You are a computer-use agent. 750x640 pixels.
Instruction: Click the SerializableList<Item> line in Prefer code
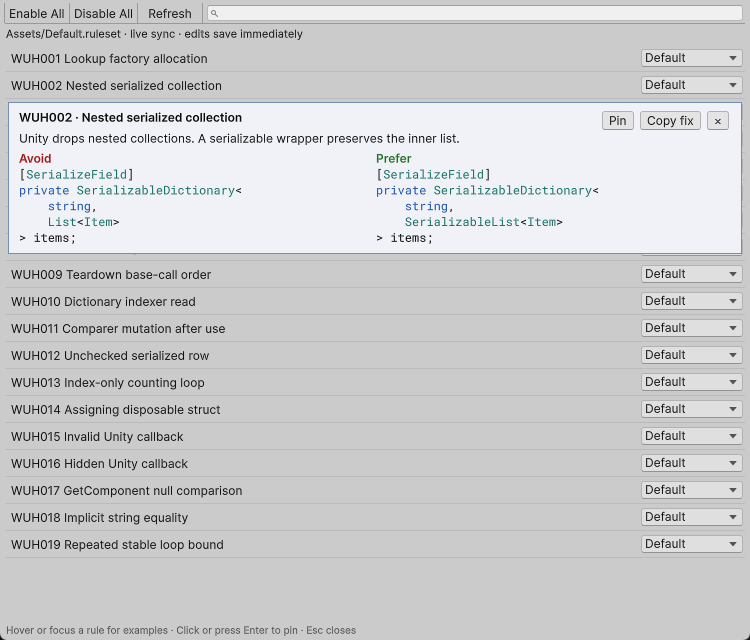coord(484,222)
